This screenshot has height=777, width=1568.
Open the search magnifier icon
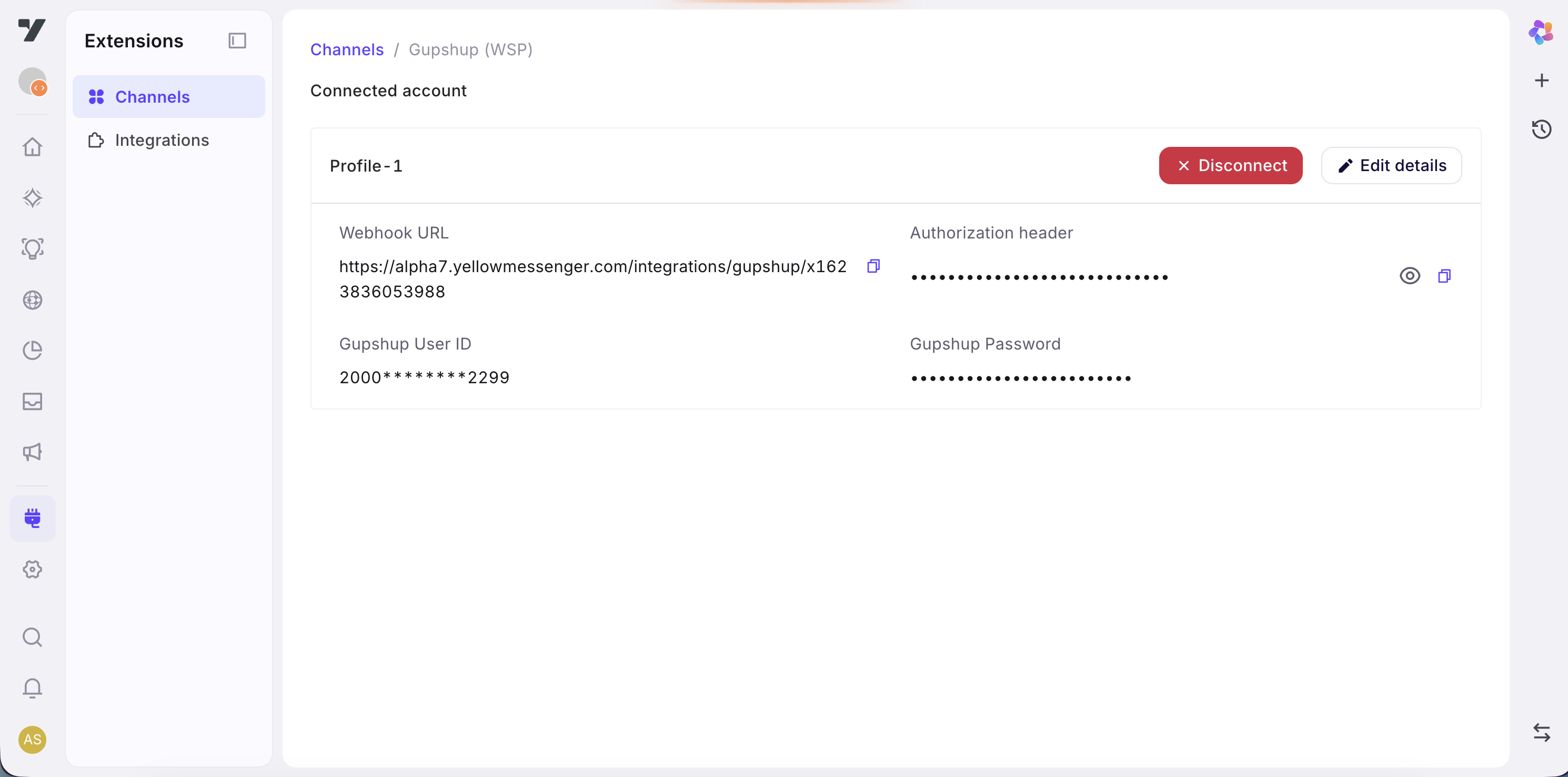(32, 637)
